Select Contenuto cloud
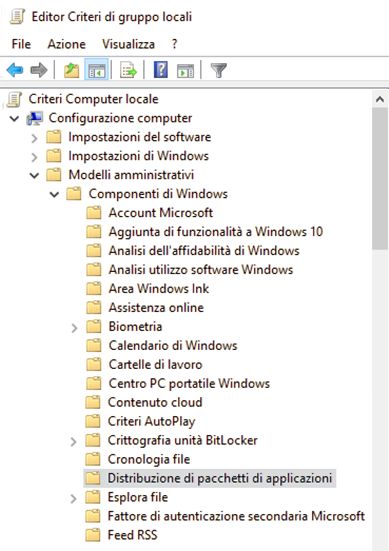 [155, 403]
